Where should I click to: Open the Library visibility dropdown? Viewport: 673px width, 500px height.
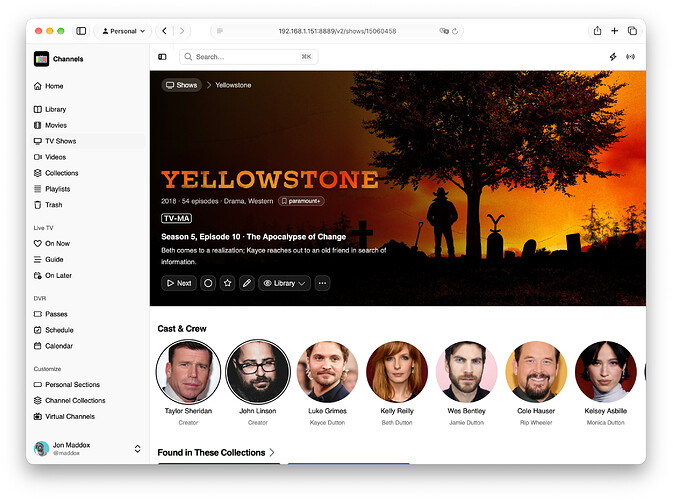coord(284,283)
